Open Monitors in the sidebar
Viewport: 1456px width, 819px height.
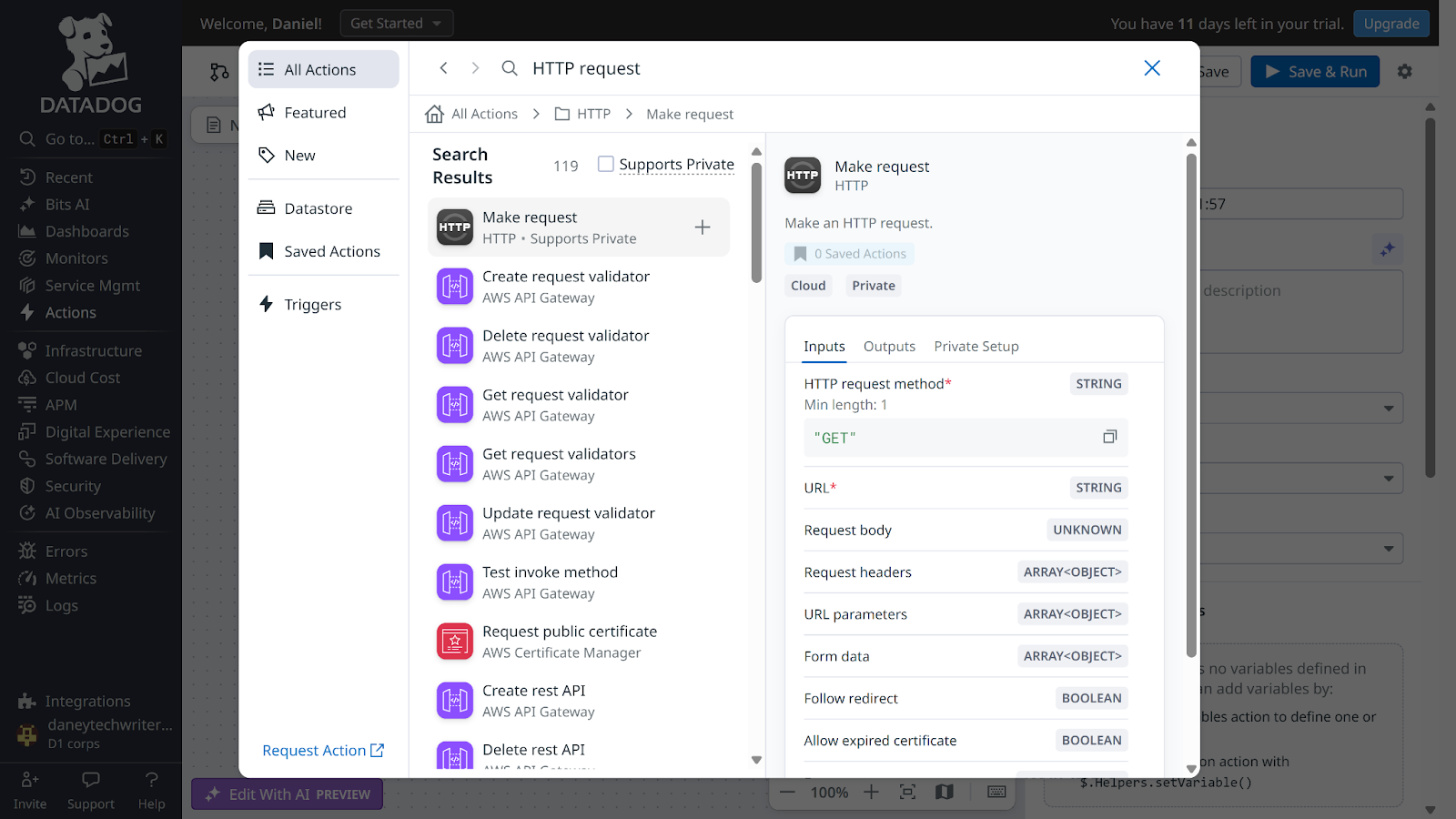click(x=76, y=258)
